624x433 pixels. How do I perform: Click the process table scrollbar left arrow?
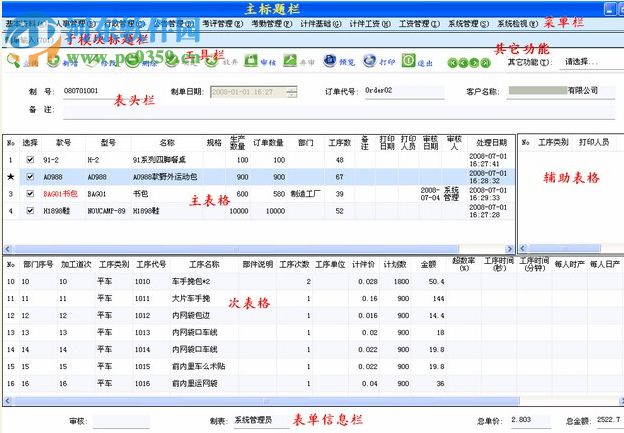8,401
